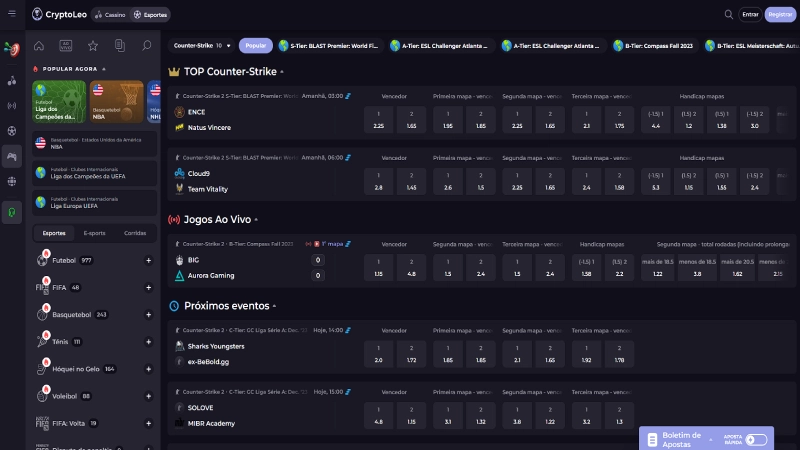Click the Registrar button
Screen dimensions: 800x450
780,14
